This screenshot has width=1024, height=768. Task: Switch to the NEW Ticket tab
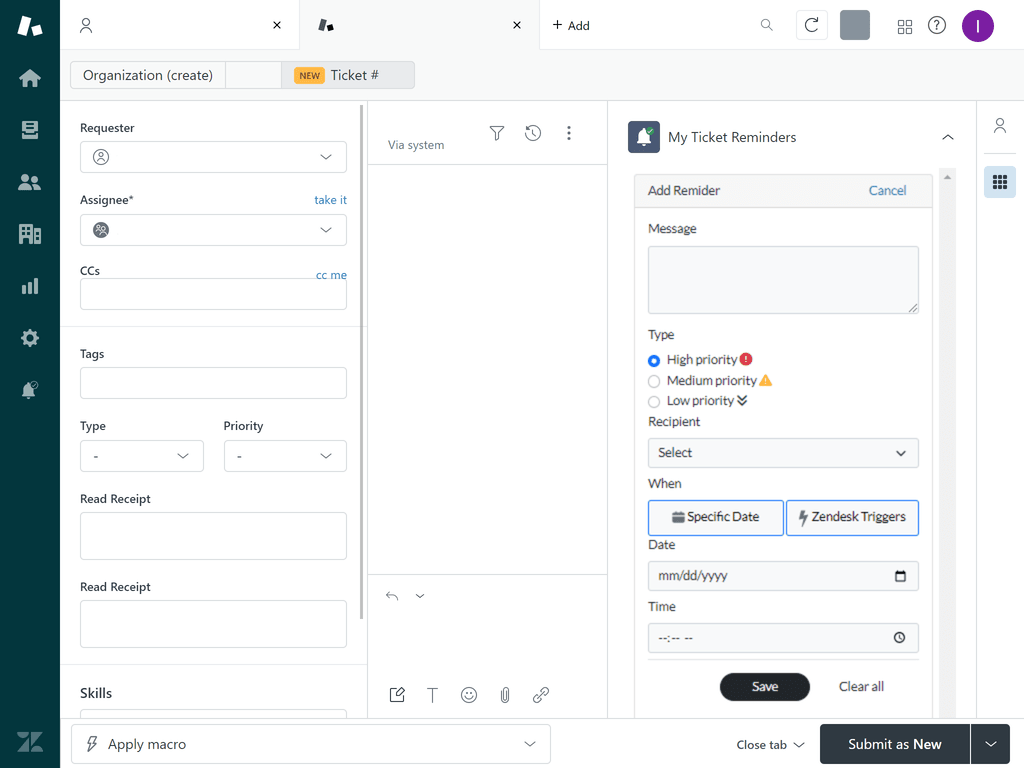[347, 75]
